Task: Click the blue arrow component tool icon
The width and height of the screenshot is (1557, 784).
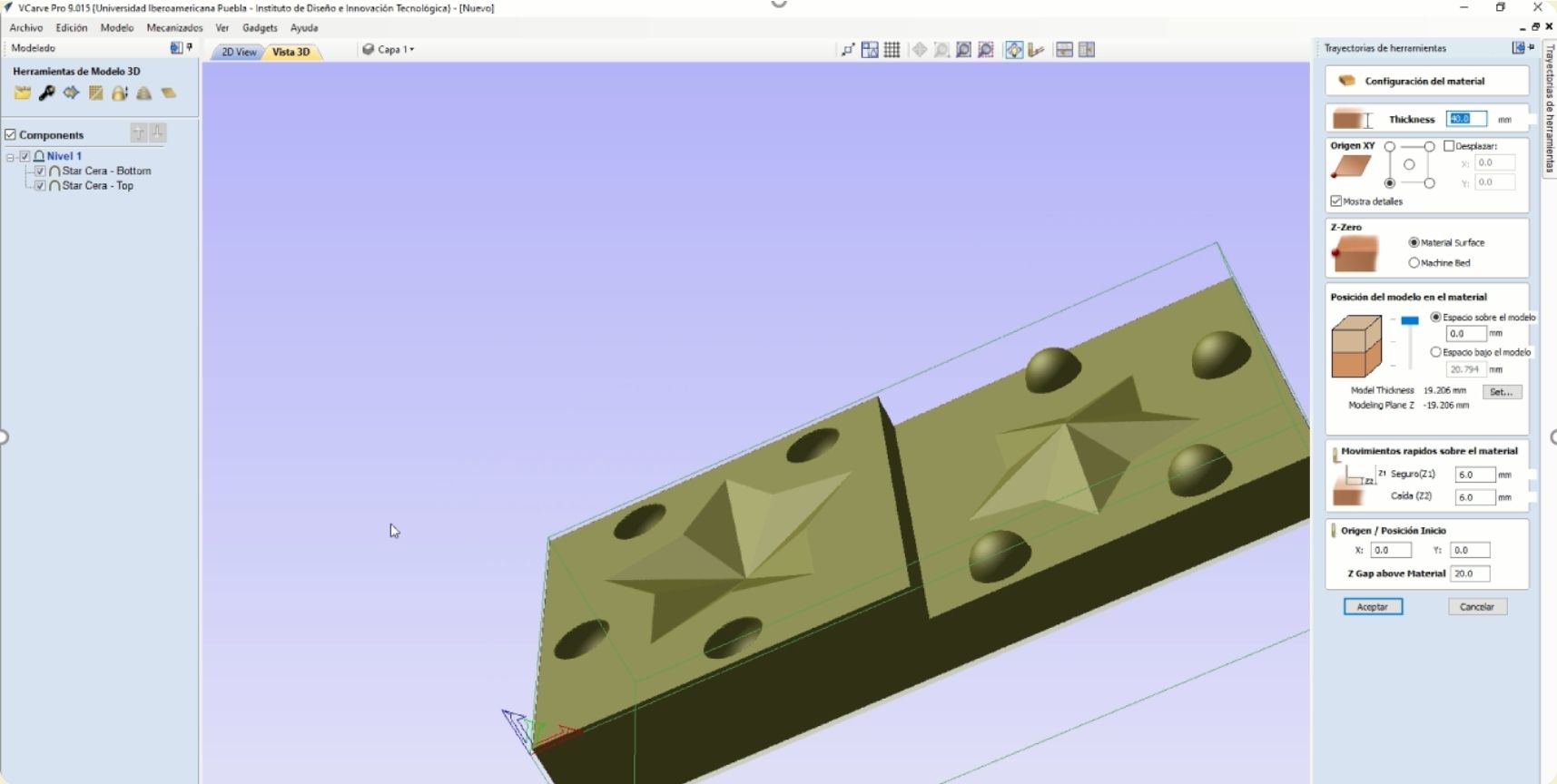Action: pyautogui.click(x=71, y=93)
